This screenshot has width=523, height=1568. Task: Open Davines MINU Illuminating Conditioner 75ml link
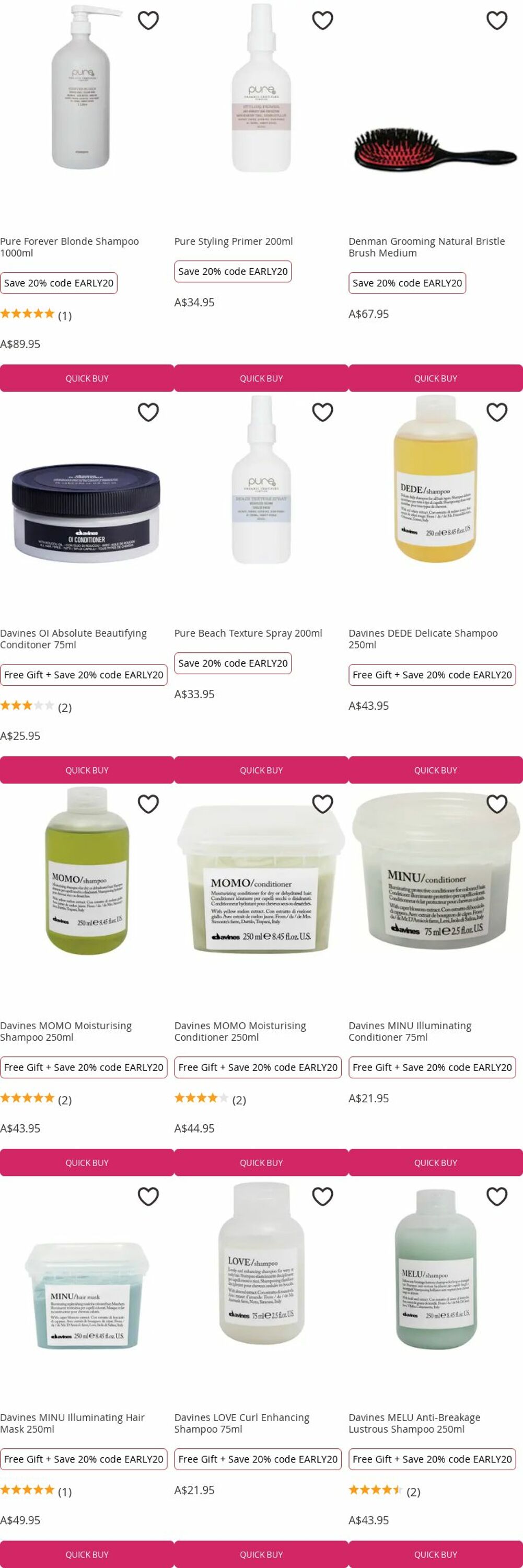(410, 1031)
